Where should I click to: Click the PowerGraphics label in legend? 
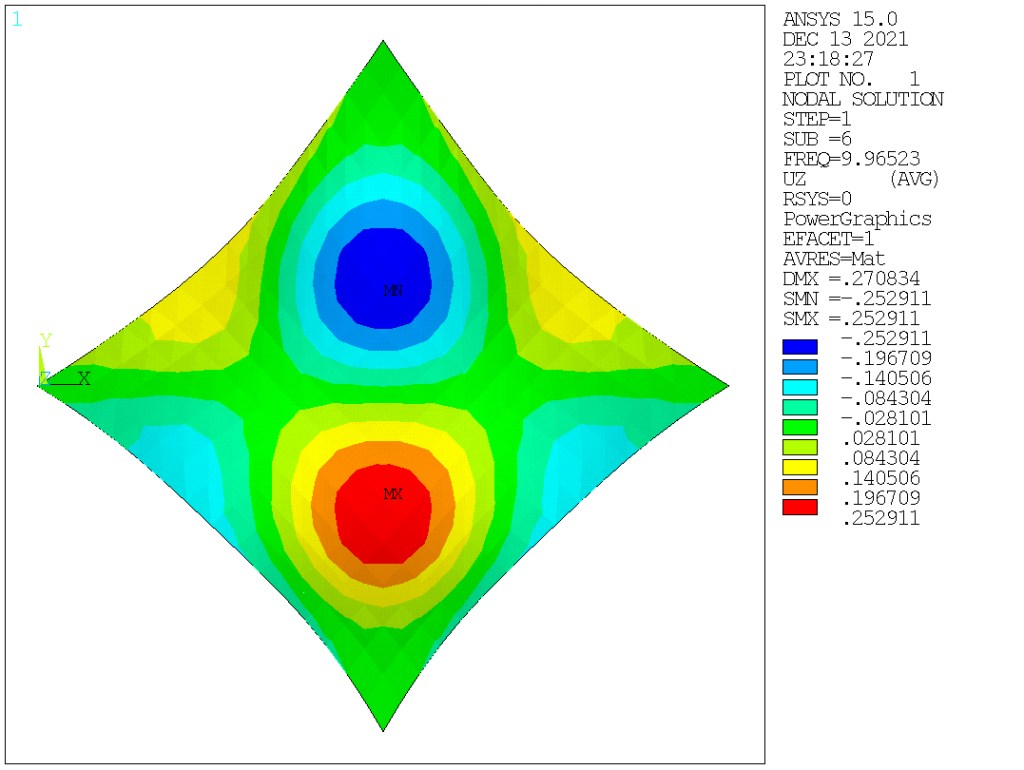[x=857, y=219]
